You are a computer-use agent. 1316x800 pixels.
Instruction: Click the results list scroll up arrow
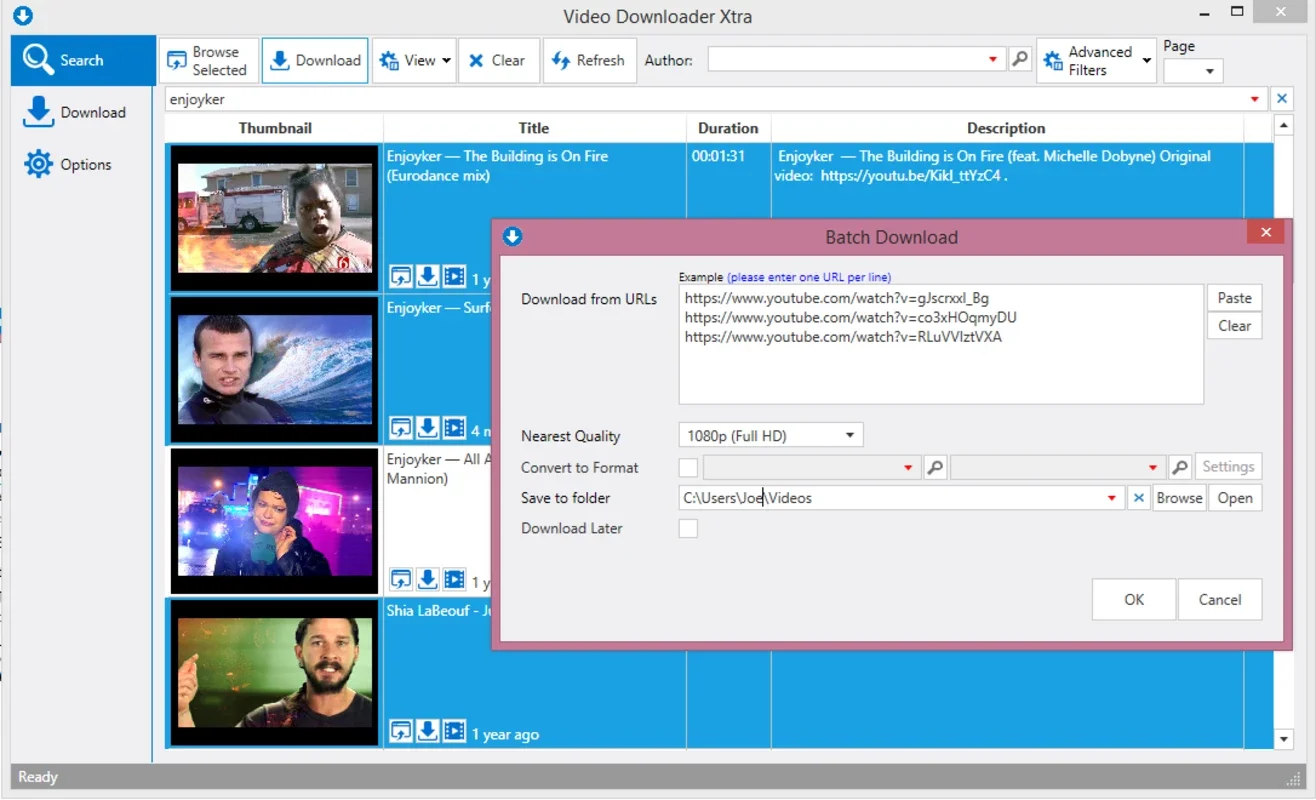click(1285, 126)
